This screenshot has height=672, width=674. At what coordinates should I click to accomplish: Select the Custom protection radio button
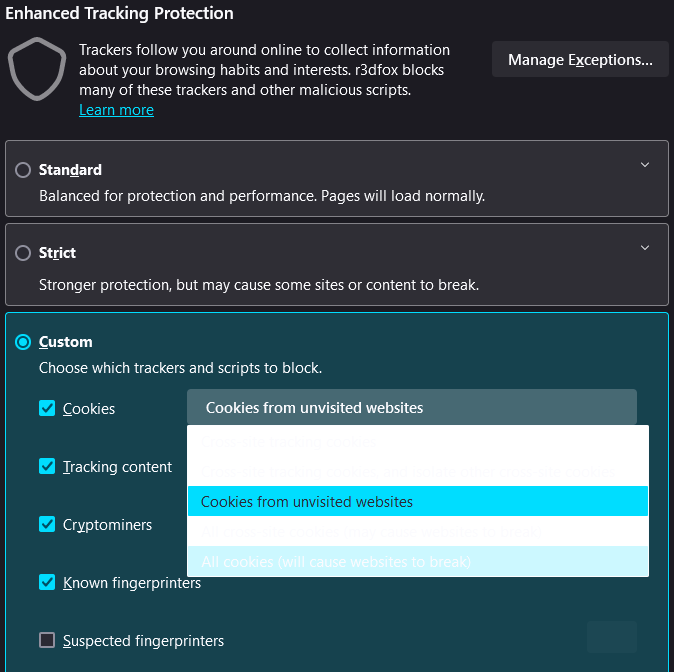click(x=23, y=342)
